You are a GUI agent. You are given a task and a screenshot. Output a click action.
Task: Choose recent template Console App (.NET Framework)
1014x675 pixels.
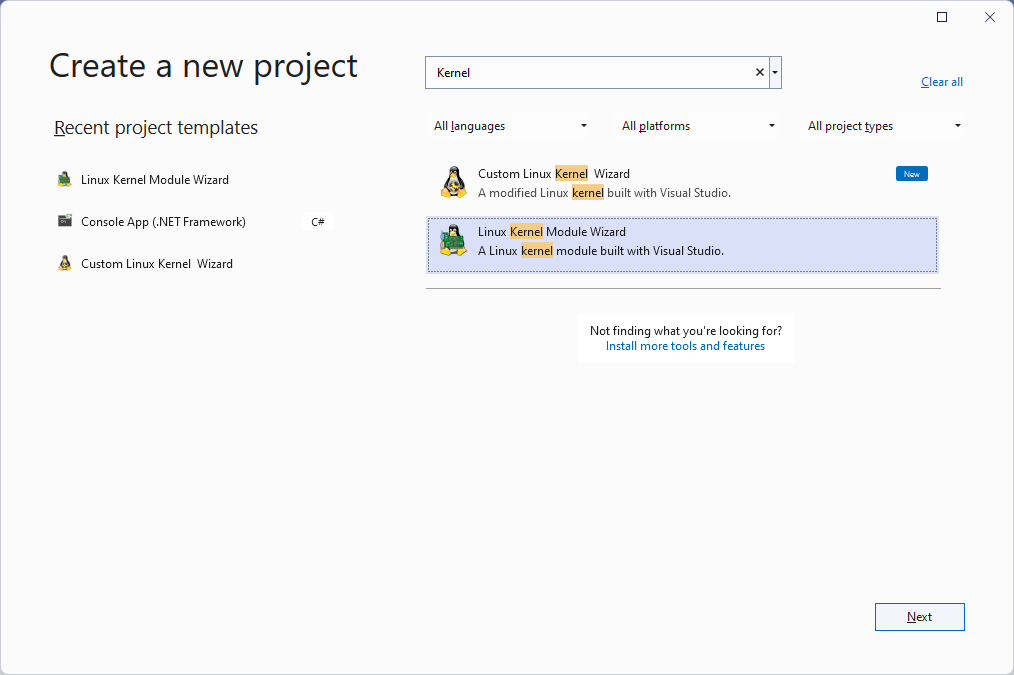pyautogui.click(x=194, y=222)
